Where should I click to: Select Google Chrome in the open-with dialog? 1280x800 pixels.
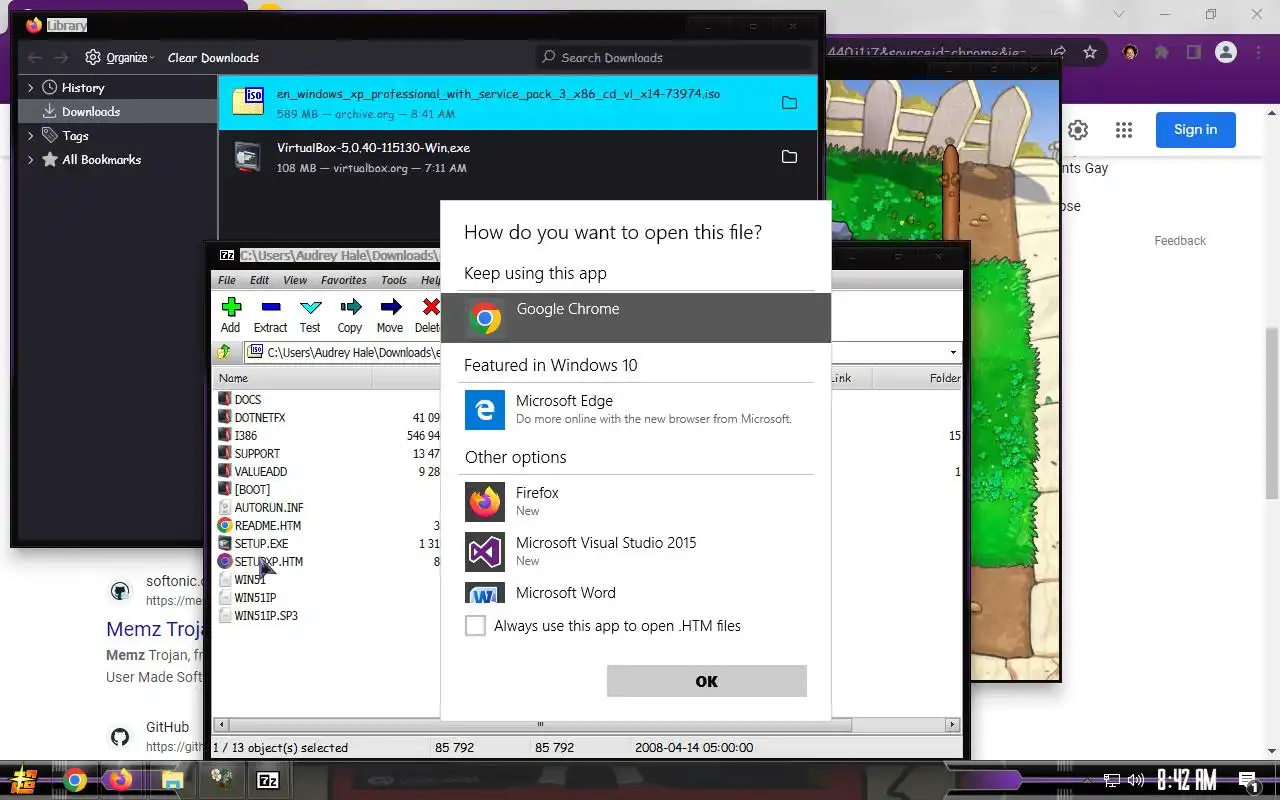coord(636,318)
